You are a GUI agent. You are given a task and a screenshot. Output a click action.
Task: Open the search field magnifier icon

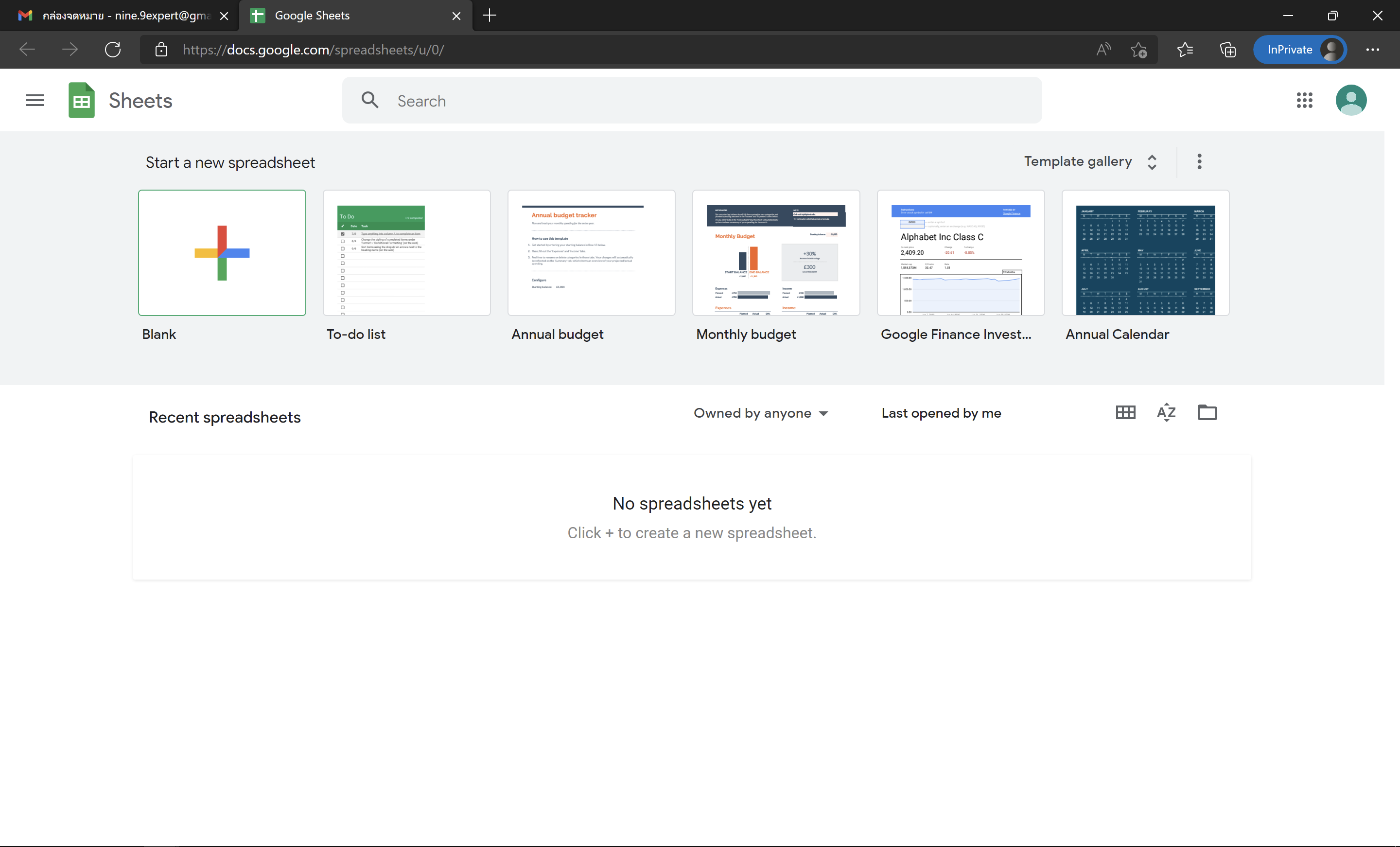pyautogui.click(x=369, y=100)
